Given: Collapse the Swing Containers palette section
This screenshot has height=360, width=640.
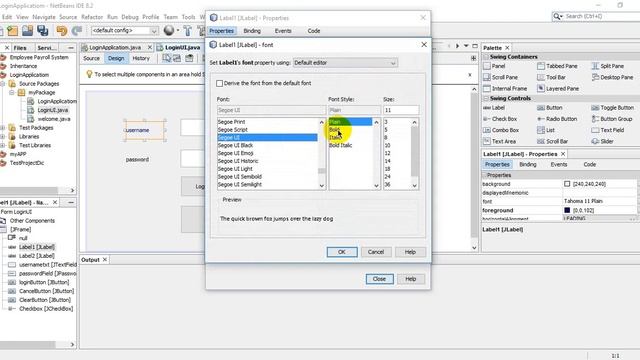Looking at the screenshot, I should tap(486, 57).
